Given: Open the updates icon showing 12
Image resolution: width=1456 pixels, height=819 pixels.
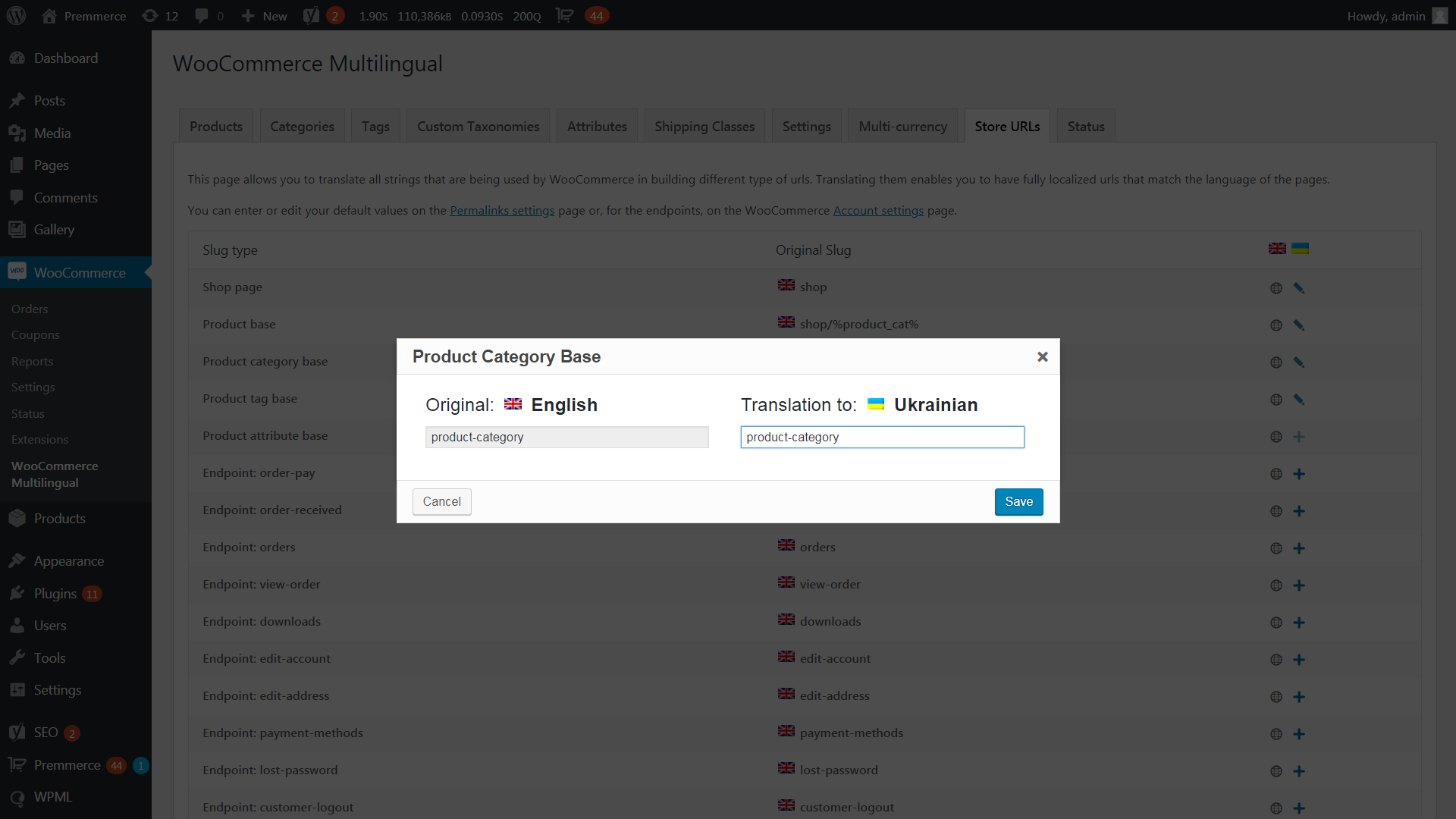Looking at the screenshot, I should pos(160,16).
